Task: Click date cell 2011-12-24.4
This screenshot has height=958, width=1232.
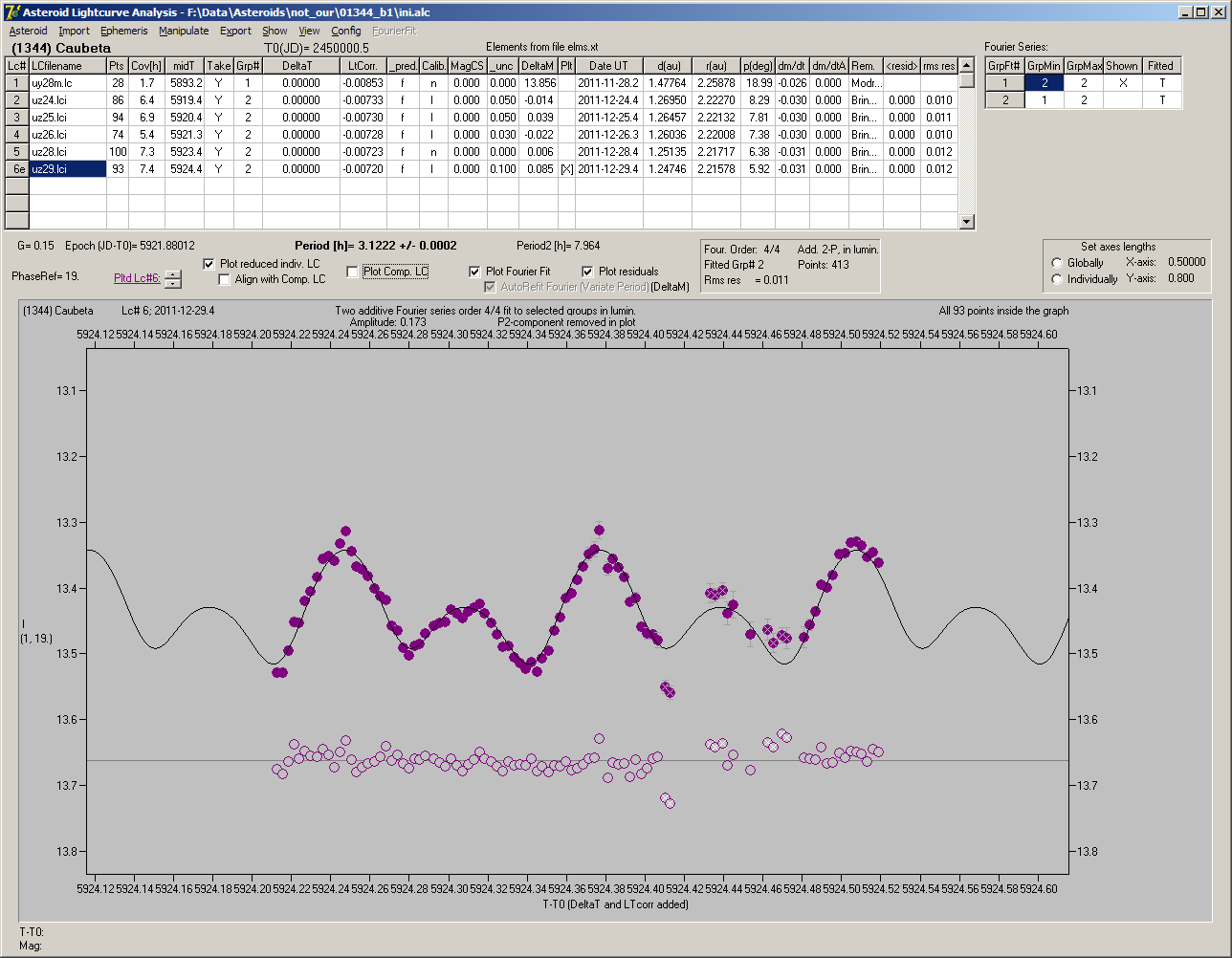Action: [608, 99]
